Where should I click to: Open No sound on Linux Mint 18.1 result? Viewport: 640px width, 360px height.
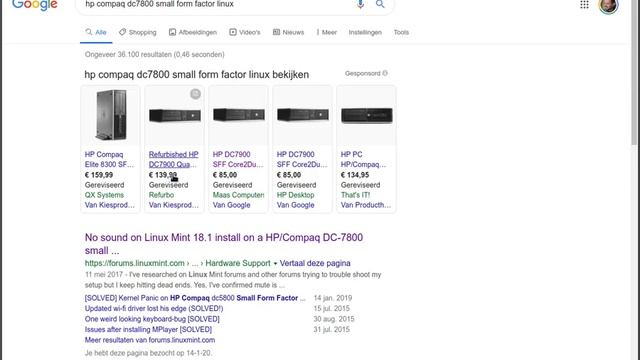click(x=224, y=244)
